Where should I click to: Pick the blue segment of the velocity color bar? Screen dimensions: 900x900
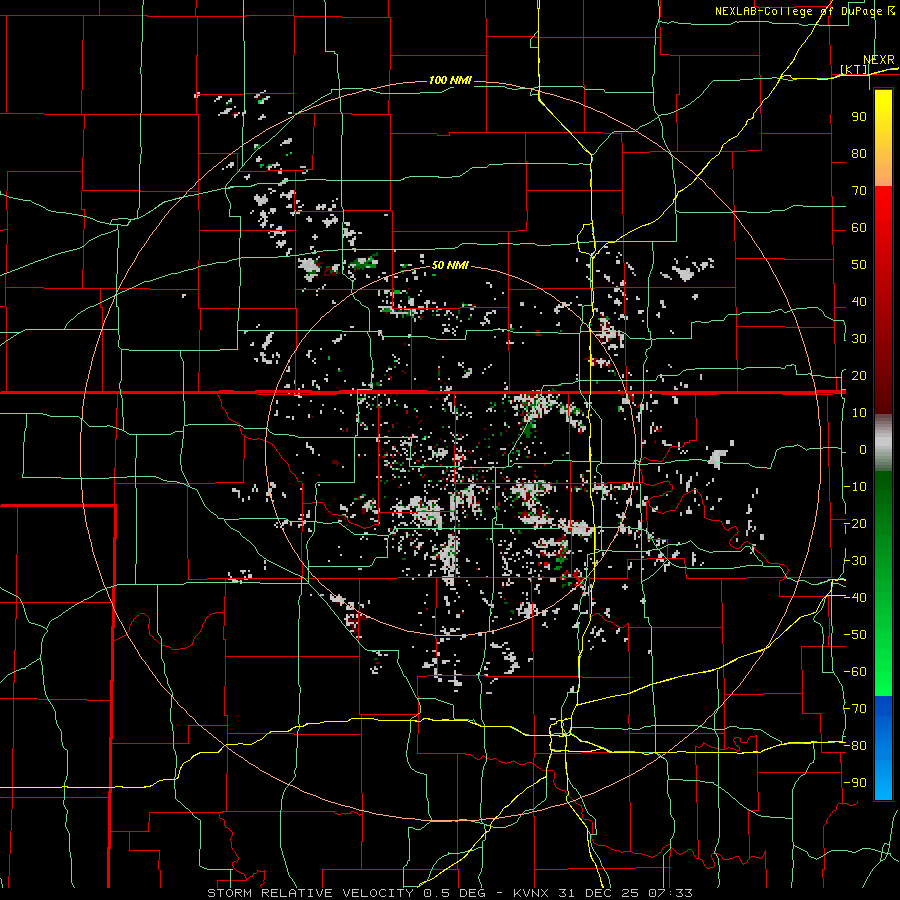click(x=883, y=748)
